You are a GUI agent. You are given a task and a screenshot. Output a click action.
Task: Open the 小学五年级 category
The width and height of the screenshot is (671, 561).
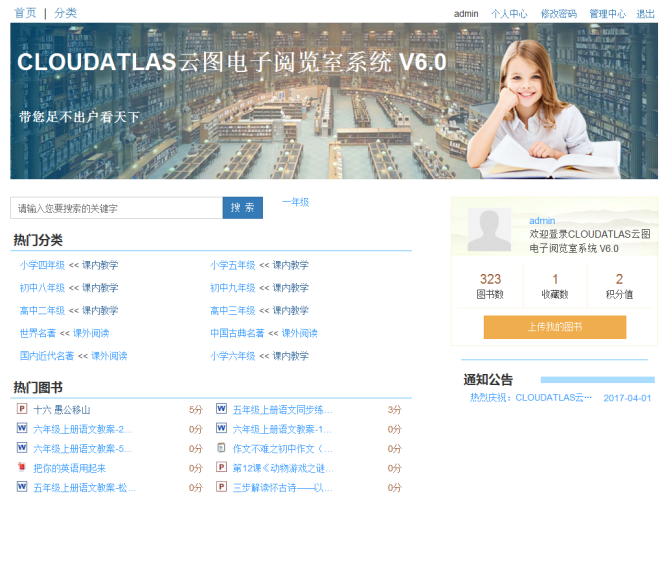232,265
